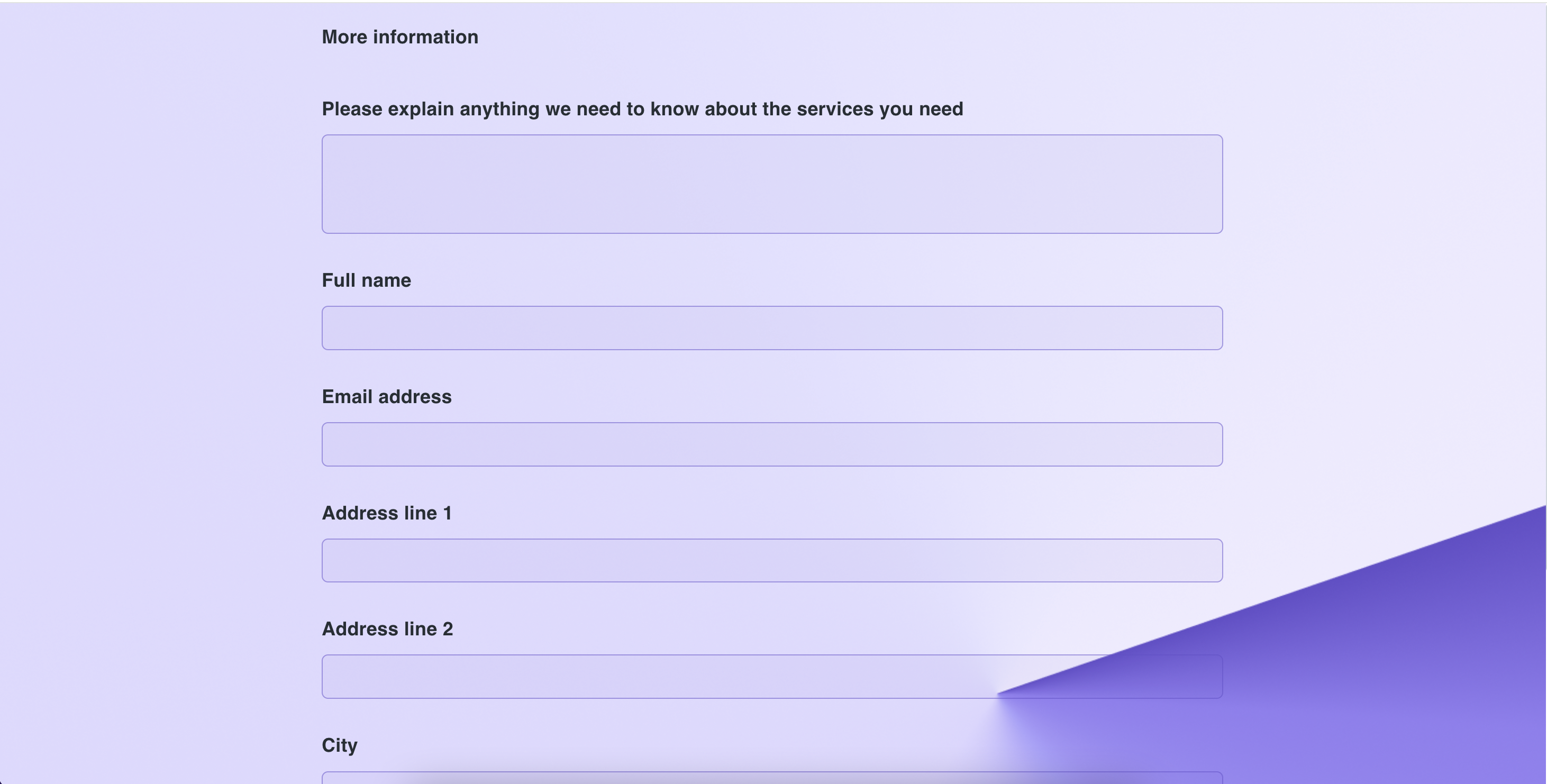Click the Address line 2 input box
This screenshot has height=784, width=1547.
pyautogui.click(x=772, y=677)
